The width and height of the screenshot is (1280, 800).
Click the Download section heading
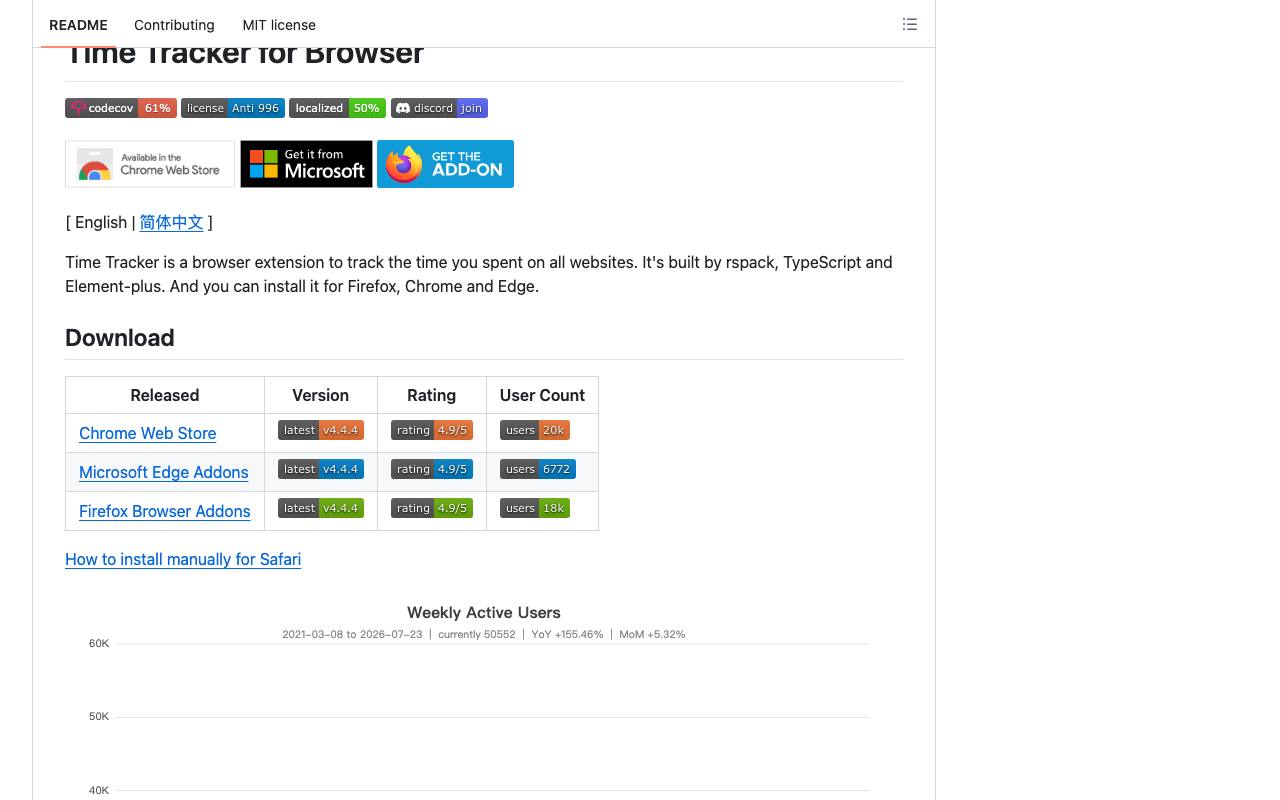point(120,338)
